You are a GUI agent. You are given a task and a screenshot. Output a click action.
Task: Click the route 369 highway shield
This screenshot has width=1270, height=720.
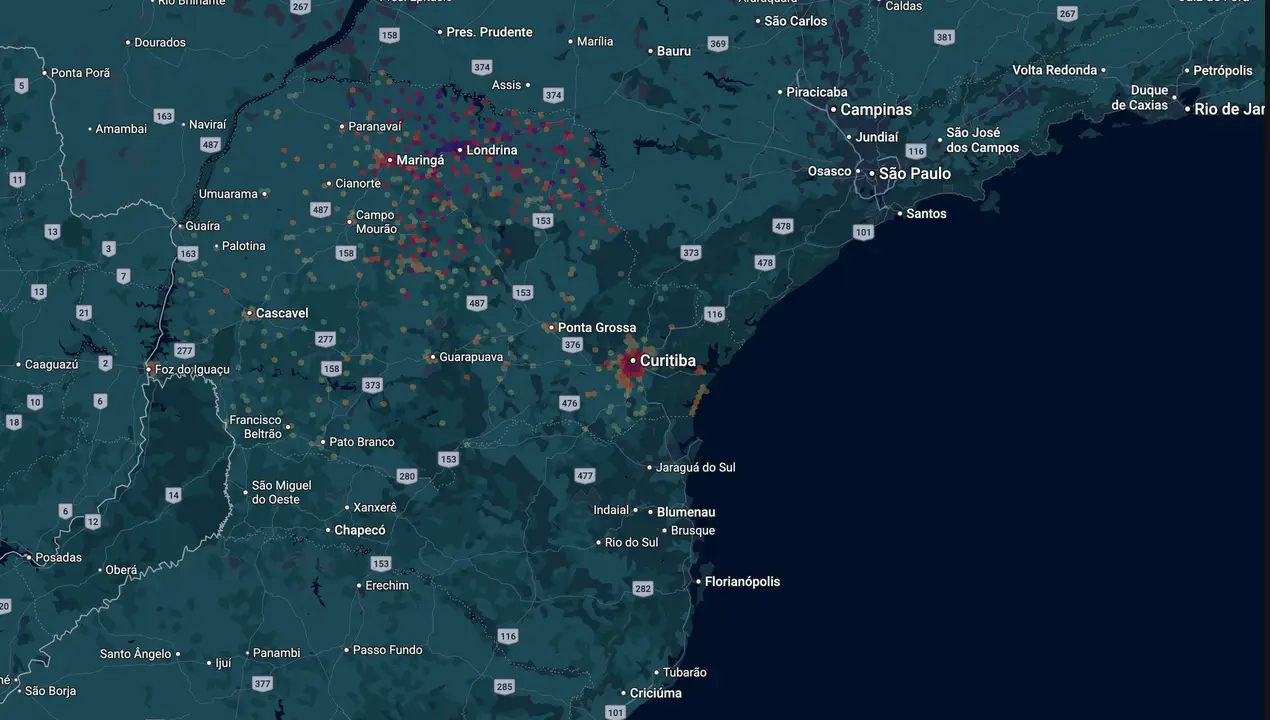[717, 44]
